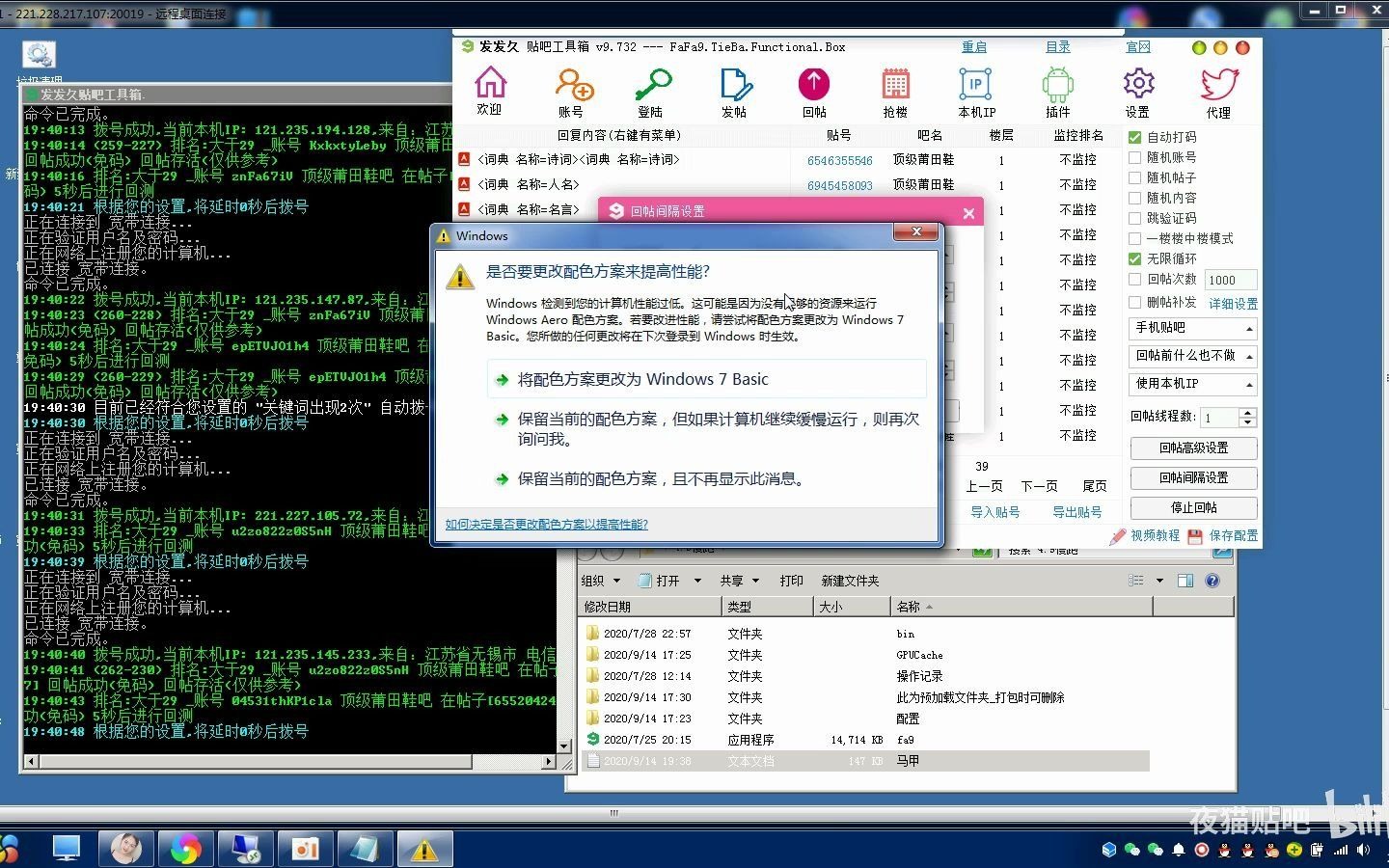
Task: Click 新建文件夹 in explorer toolbar
Action: pyautogui.click(x=850, y=581)
